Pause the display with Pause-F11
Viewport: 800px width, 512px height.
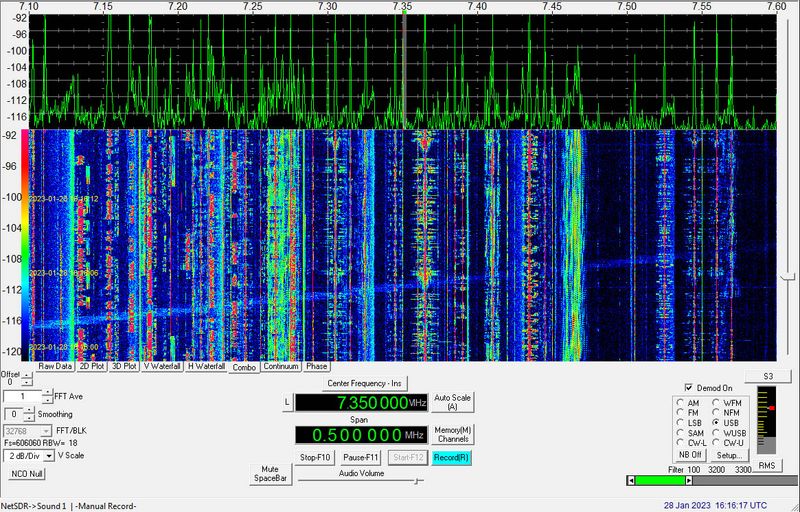(x=361, y=457)
